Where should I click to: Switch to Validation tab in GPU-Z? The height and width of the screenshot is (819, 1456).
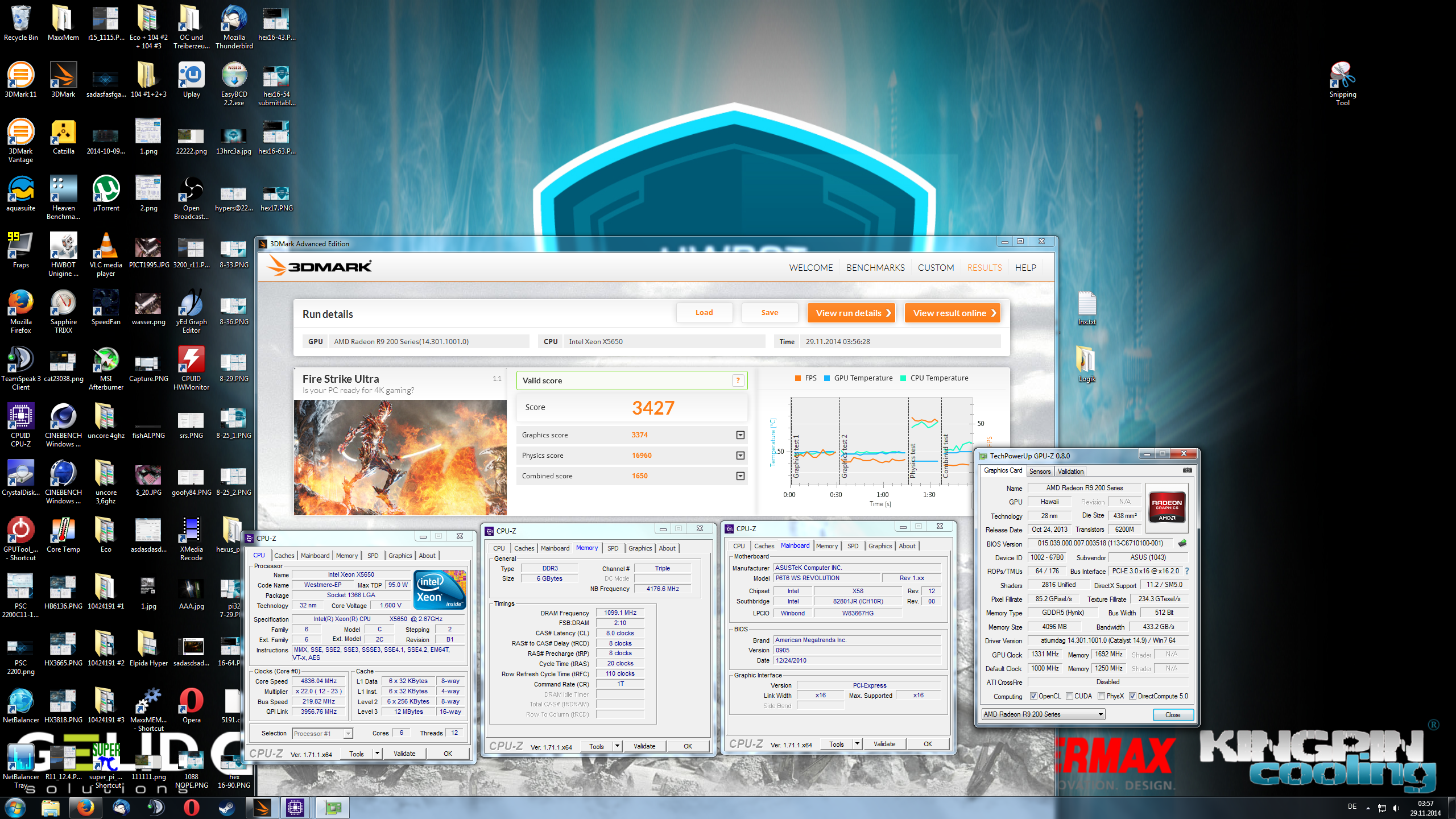tap(1070, 471)
